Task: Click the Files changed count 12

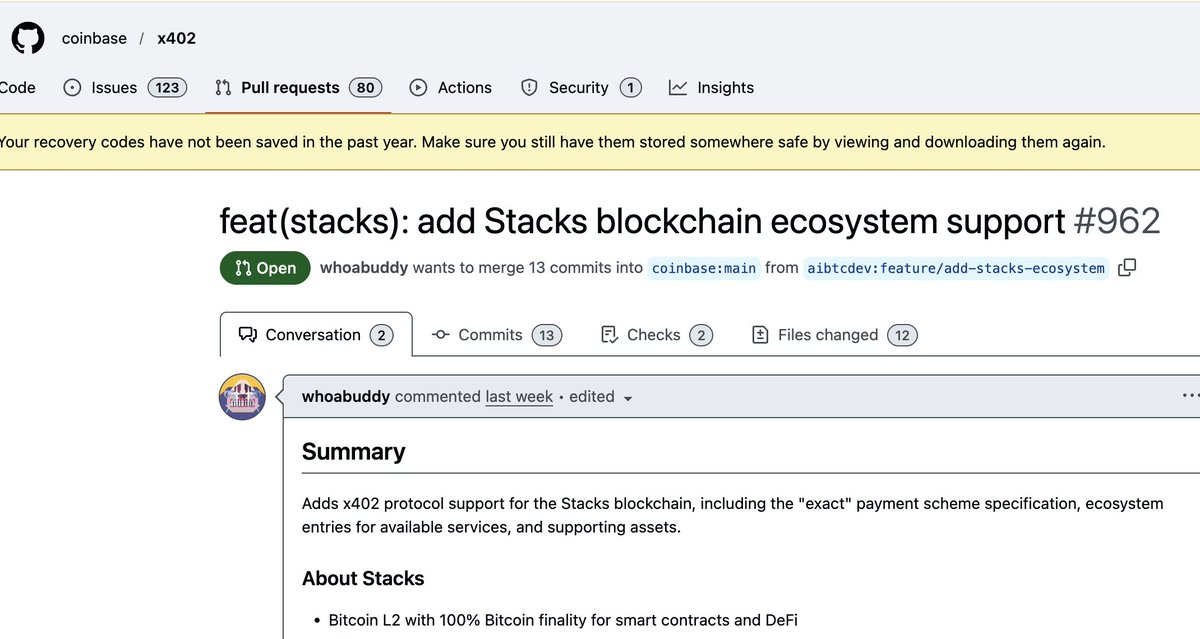Action: 902,335
